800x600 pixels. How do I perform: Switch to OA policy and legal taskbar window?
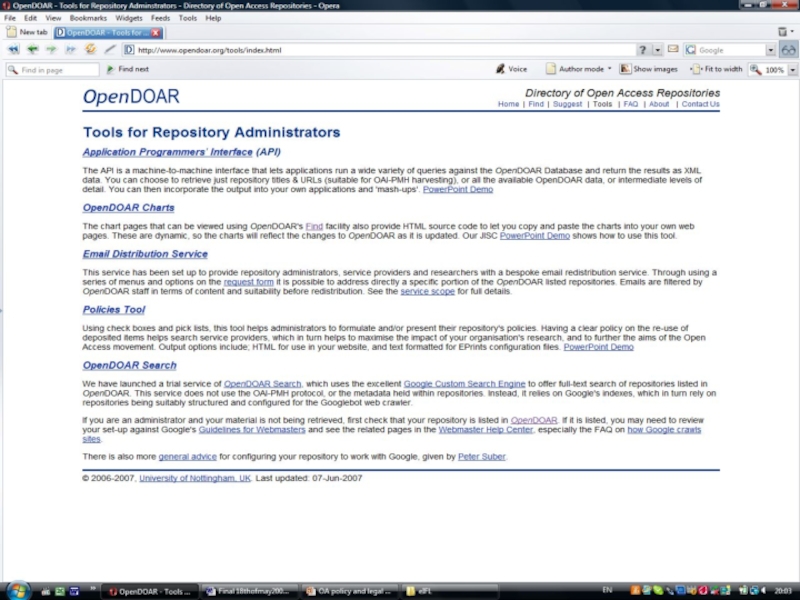(349, 591)
